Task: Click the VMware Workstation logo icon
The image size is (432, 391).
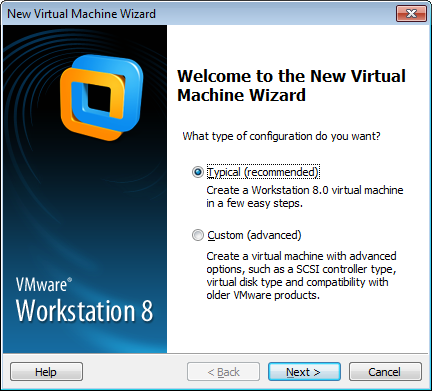Action: pyautogui.click(x=102, y=97)
